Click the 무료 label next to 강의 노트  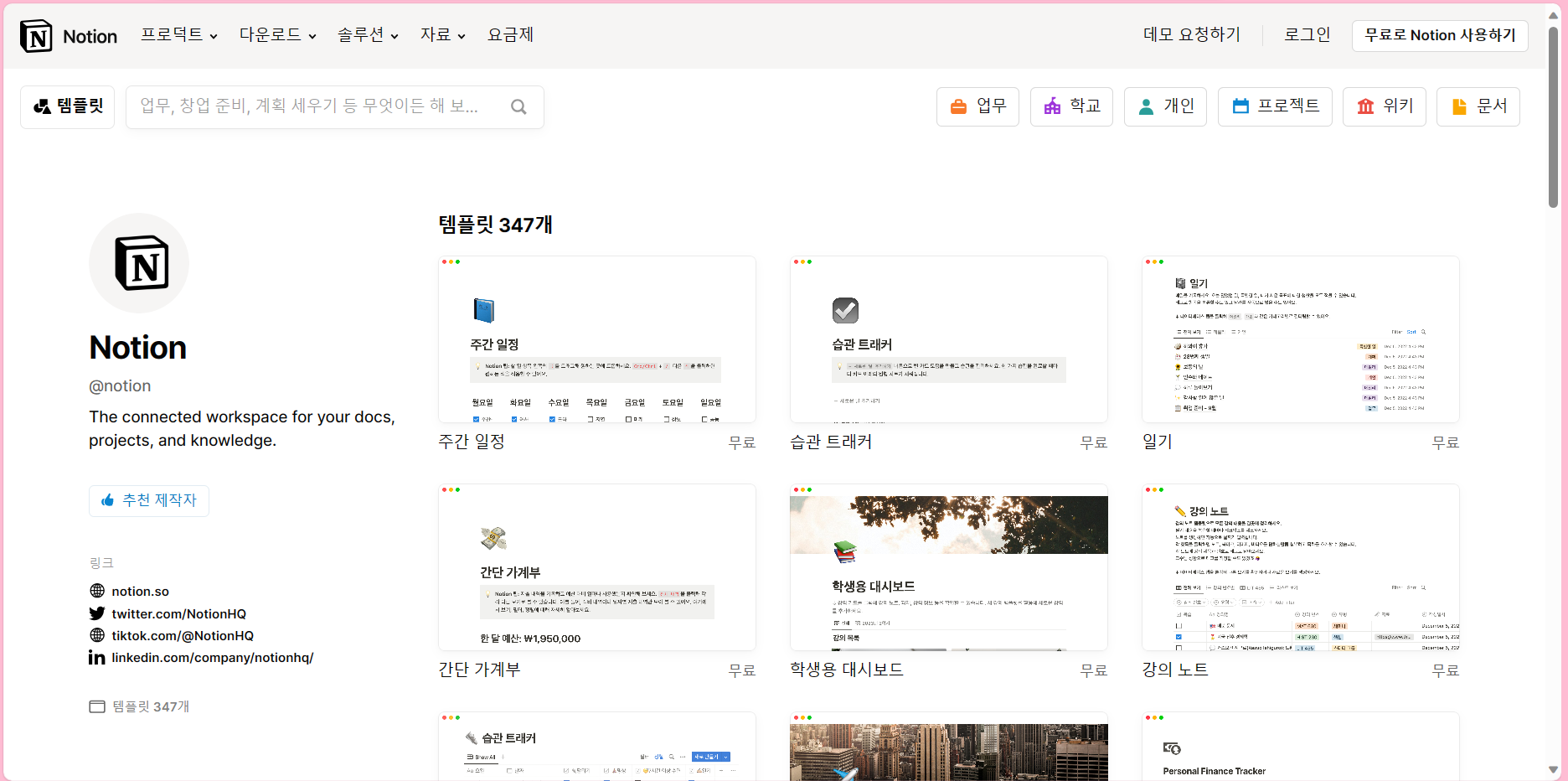pyautogui.click(x=1446, y=670)
